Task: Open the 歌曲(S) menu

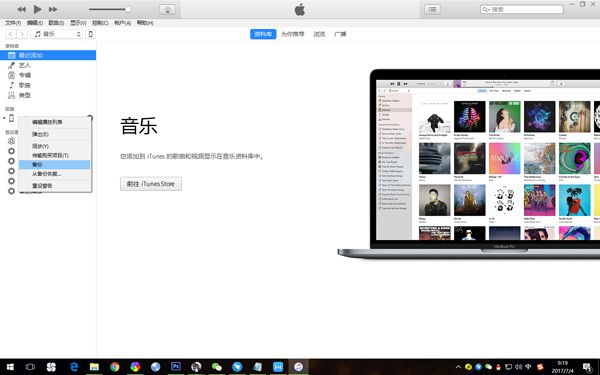Action: tap(56, 23)
